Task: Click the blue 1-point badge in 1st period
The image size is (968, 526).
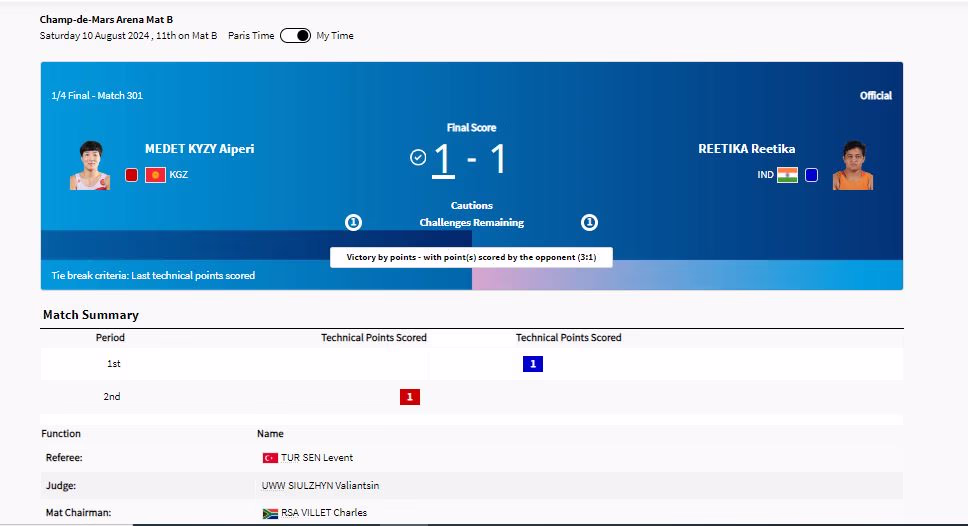Action: [x=532, y=364]
